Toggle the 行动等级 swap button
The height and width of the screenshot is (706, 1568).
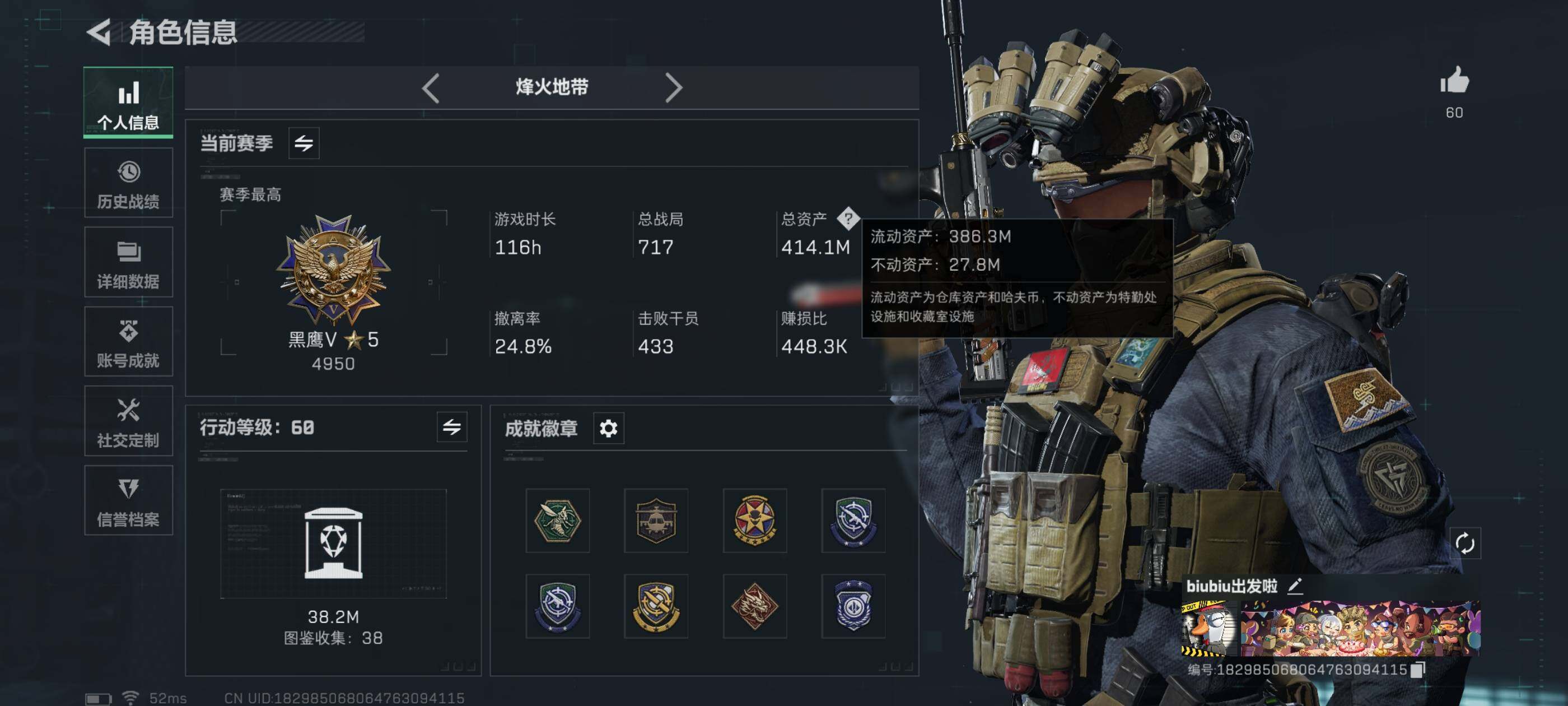pos(452,427)
